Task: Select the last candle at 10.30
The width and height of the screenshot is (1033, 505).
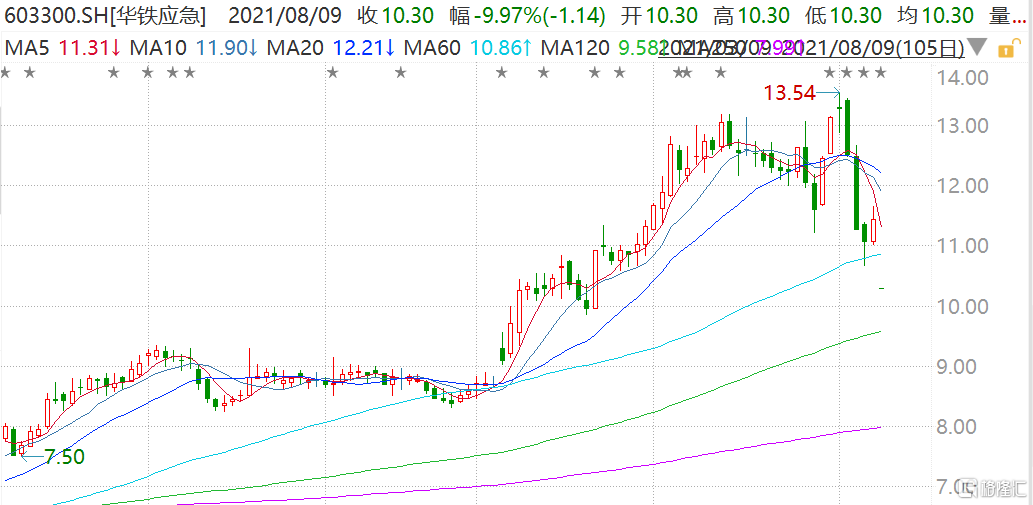Action: coord(881,288)
